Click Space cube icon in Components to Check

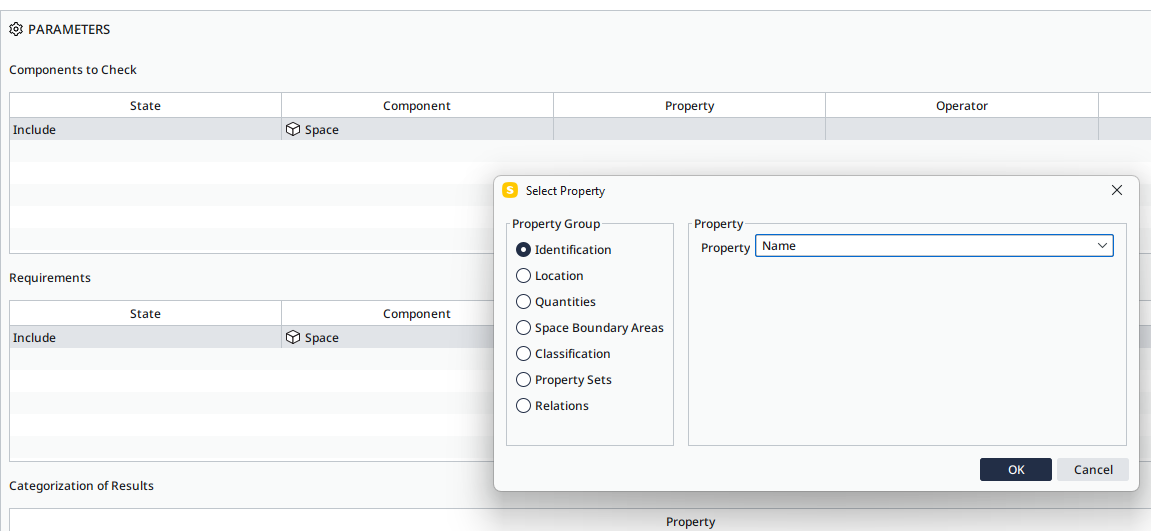pyautogui.click(x=293, y=130)
